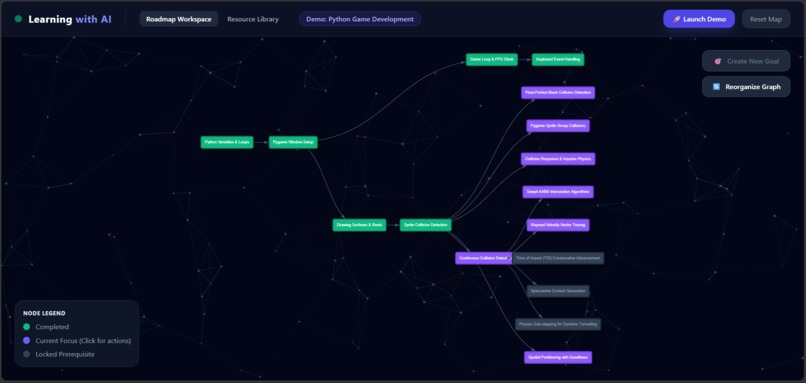Click the Demo: Python Game Development pill

tap(360, 19)
